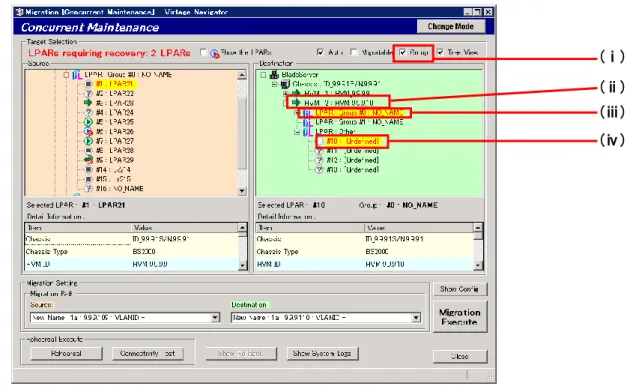Open the Destination migration path dropdown
Viewport: 630px width, 389px height.
click(x=416, y=317)
